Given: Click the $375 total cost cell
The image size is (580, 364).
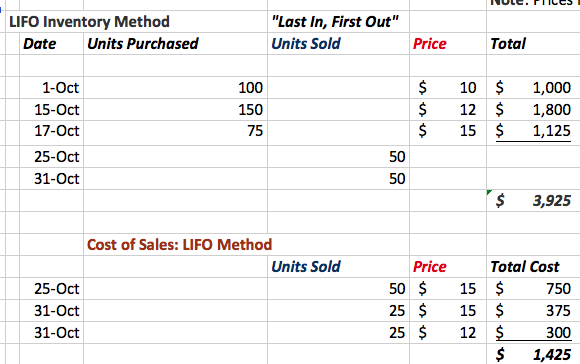Looking at the screenshot, I should [x=533, y=311].
